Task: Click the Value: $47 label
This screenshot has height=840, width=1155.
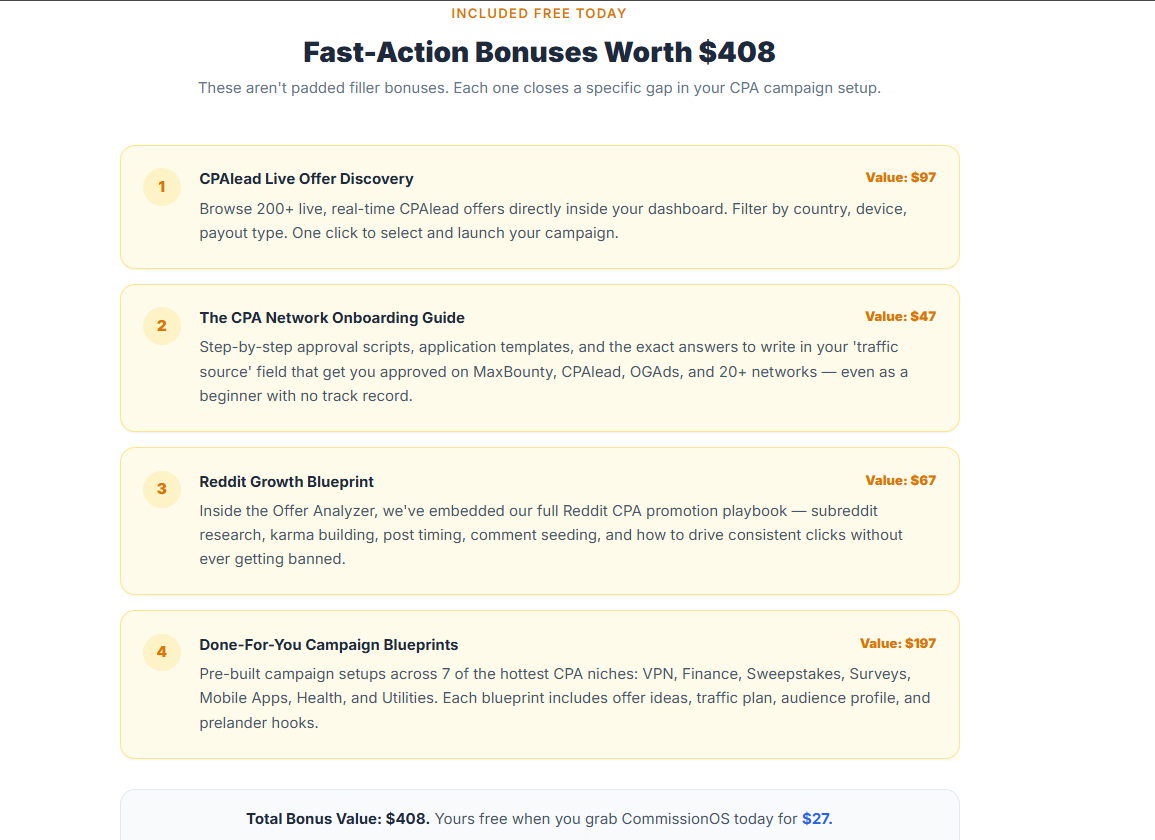Action: 900,316
